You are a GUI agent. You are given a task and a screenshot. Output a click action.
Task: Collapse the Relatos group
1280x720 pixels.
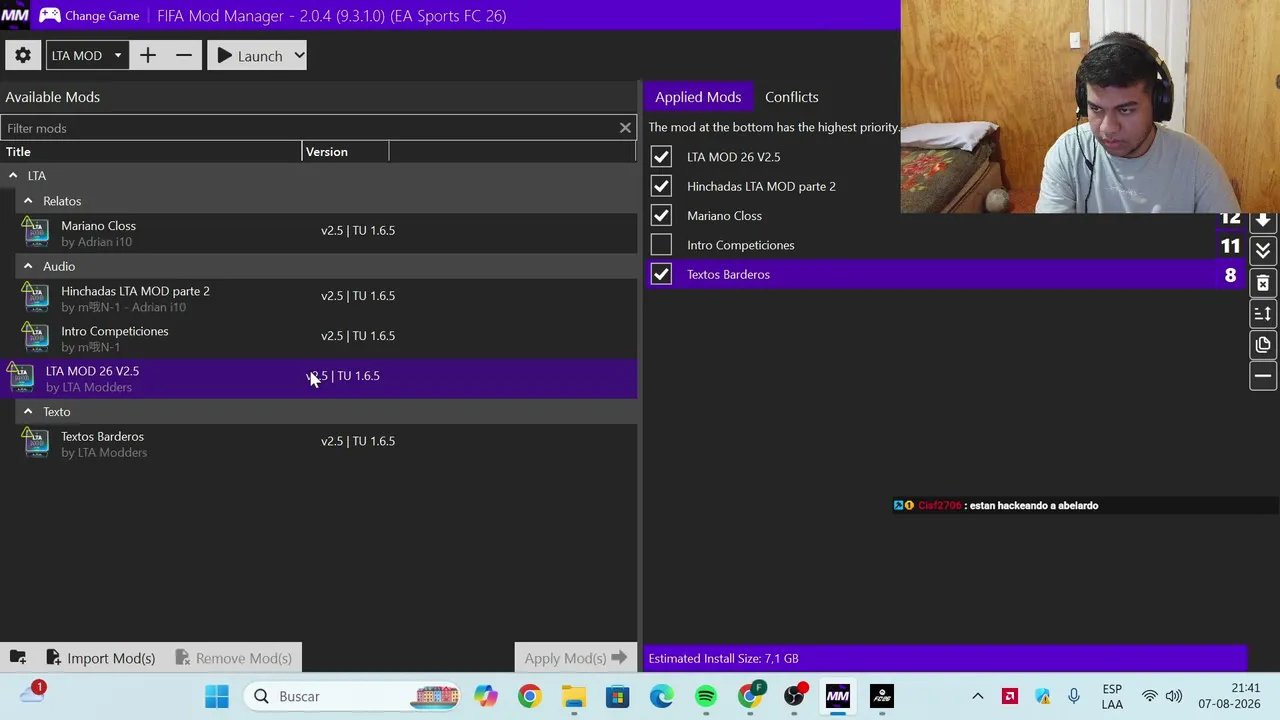pos(28,201)
